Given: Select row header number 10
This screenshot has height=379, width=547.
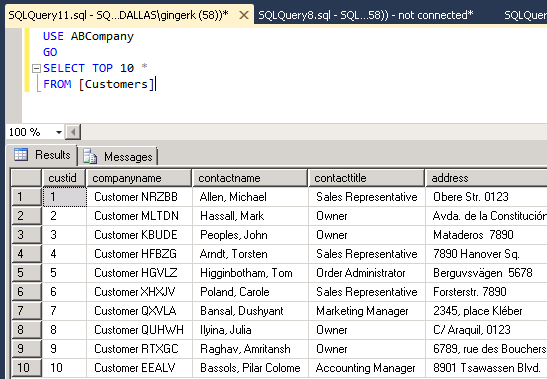Looking at the screenshot, I should click(x=26, y=367).
